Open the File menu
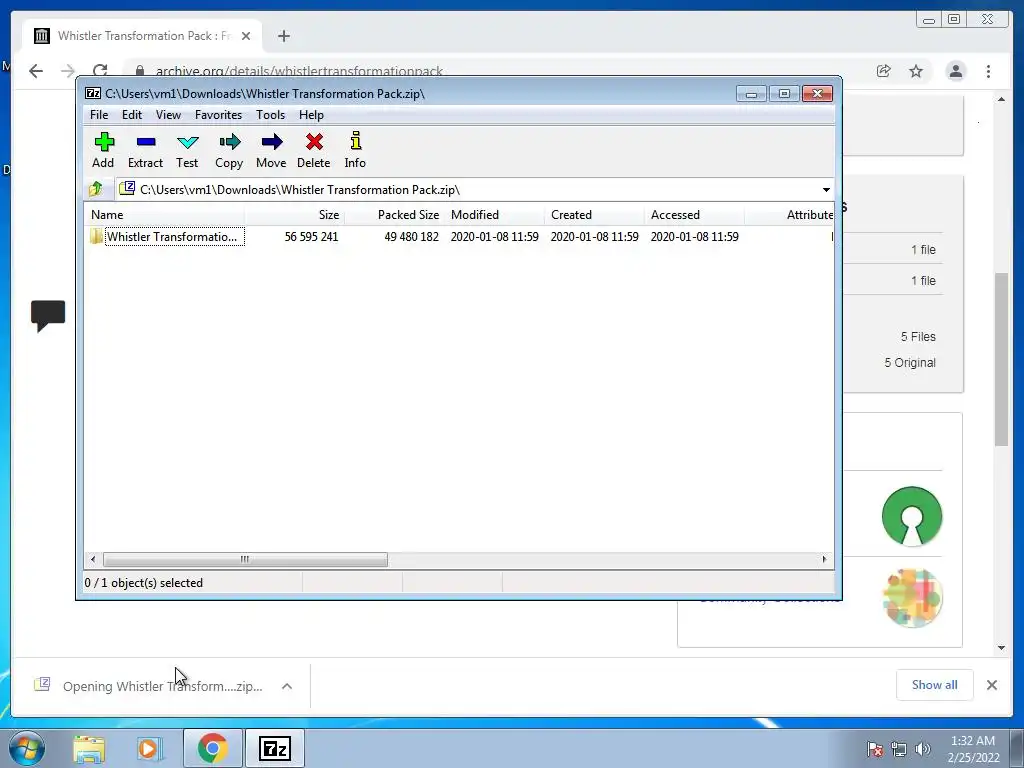The height and width of the screenshot is (768, 1024). (99, 115)
